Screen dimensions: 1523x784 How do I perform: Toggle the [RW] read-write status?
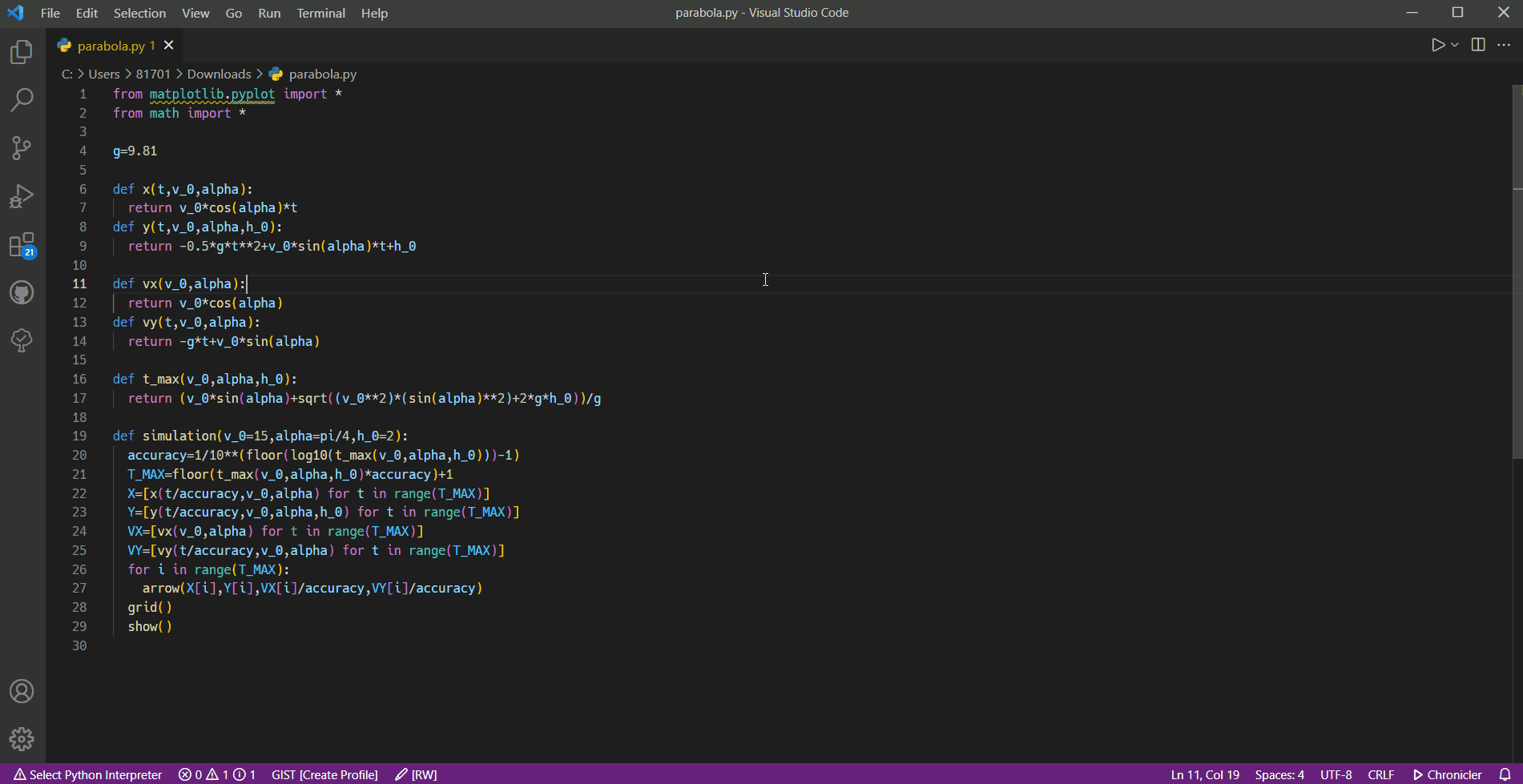point(416,774)
